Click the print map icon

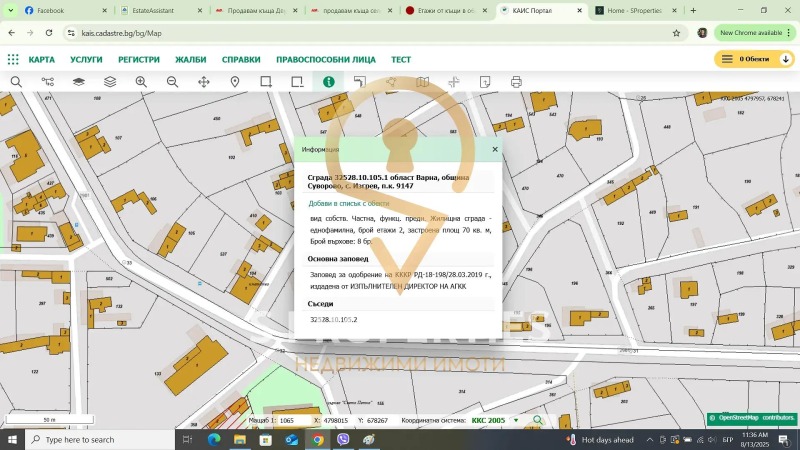516,82
